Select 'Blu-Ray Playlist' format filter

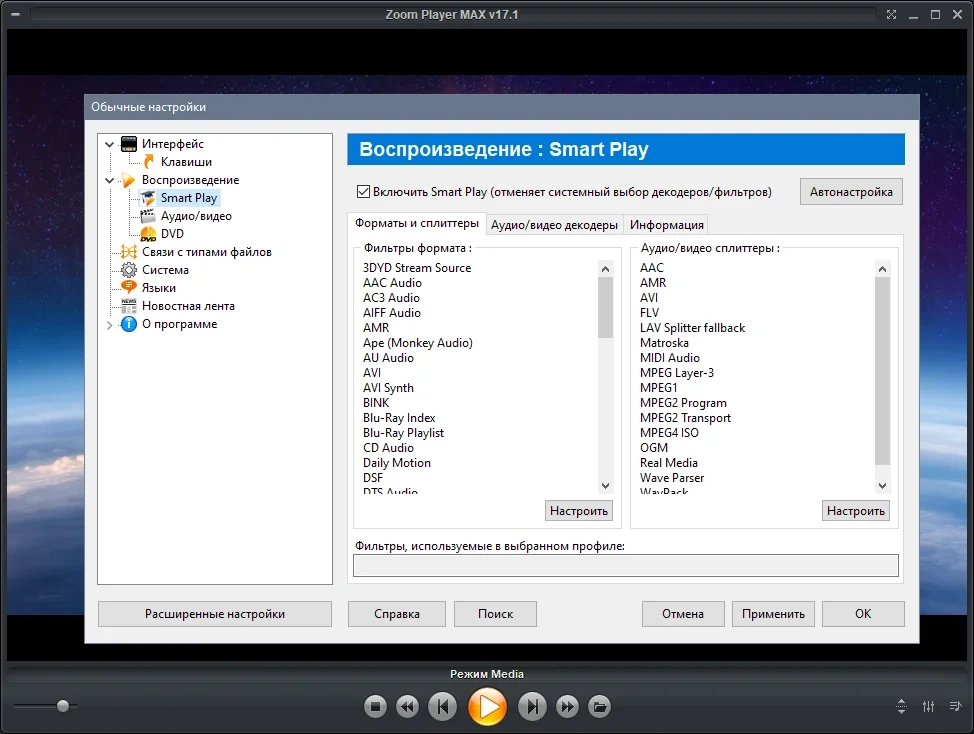[x=403, y=433]
